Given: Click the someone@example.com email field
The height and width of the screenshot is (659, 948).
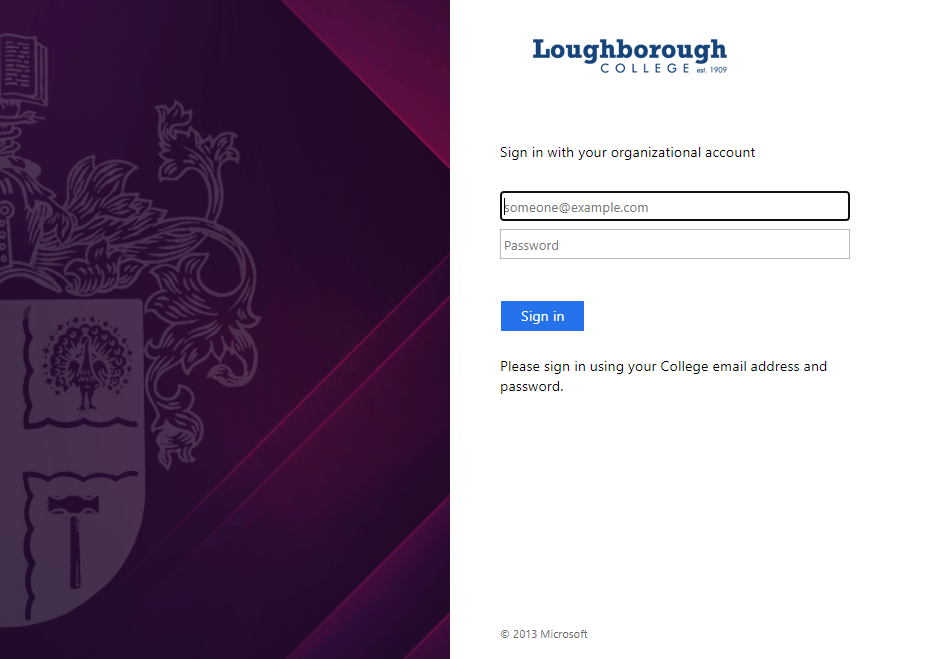Looking at the screenshot, I should point(675,206).
